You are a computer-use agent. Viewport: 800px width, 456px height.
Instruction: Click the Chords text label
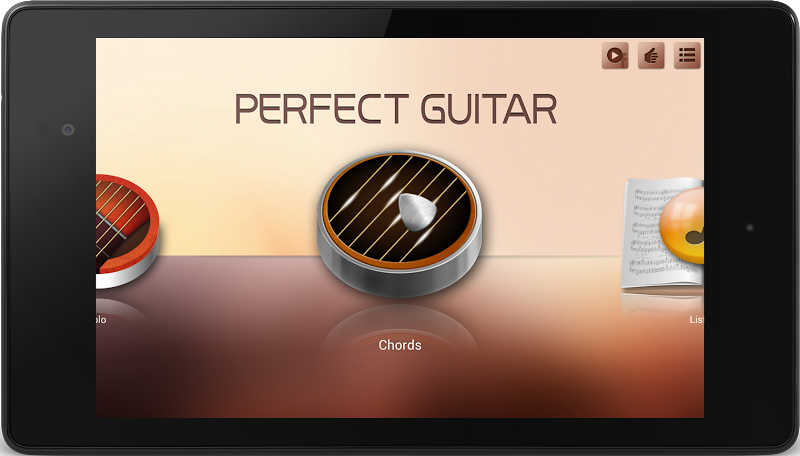point(400,345)
